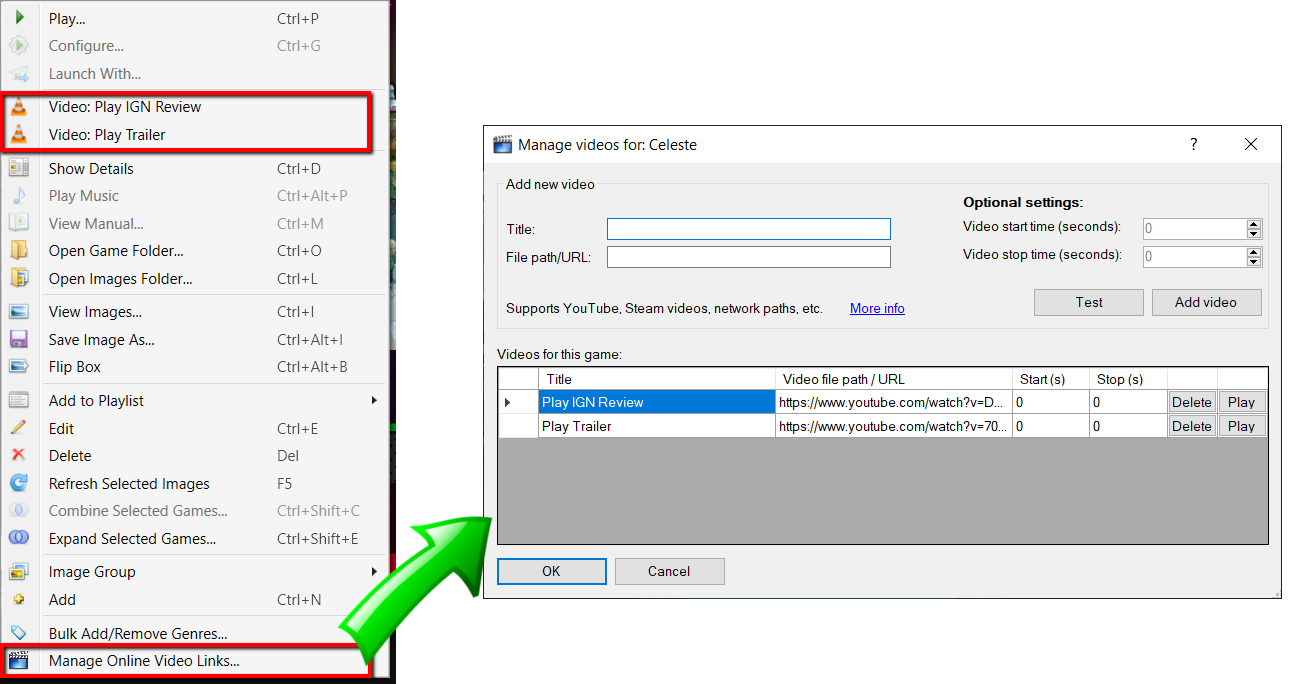Click the Expand Selected Games icon

tap(19, 538)
